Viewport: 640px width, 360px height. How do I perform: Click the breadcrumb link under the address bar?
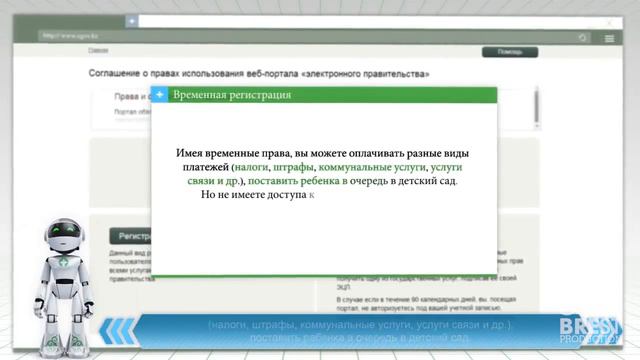[x=98, y=51]
